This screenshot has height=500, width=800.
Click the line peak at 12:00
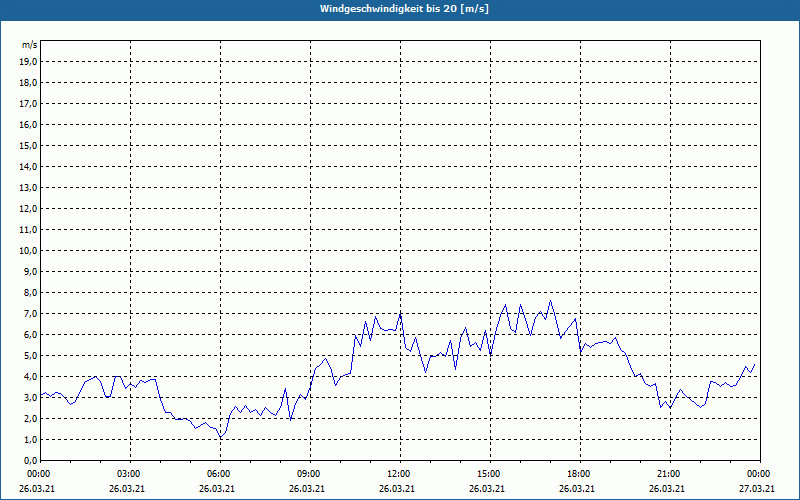401,314
